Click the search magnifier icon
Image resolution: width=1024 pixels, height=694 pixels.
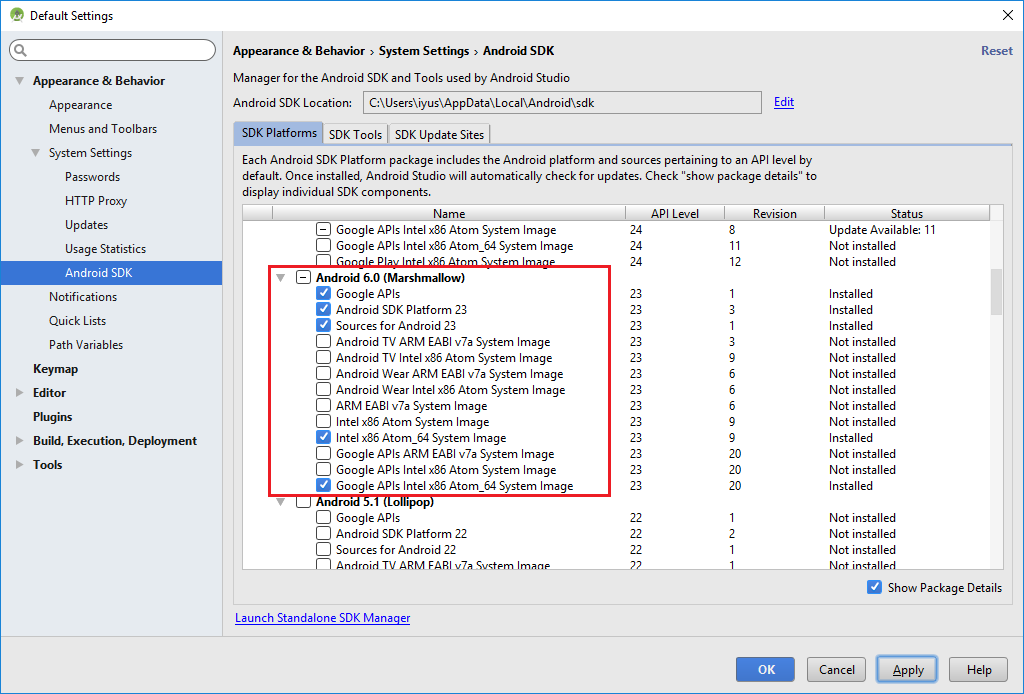(x=20, y=50)
